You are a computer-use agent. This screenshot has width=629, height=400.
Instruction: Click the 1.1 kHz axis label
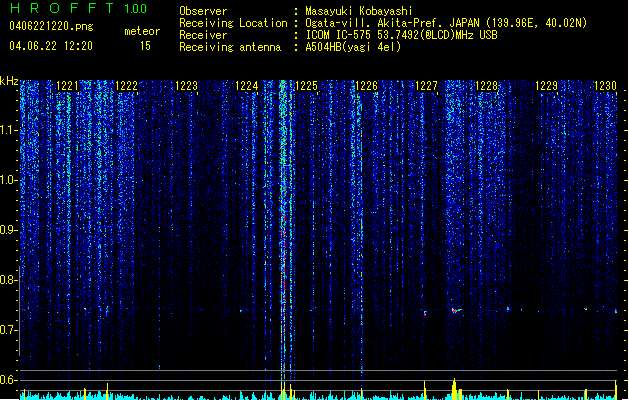(8, 130)
